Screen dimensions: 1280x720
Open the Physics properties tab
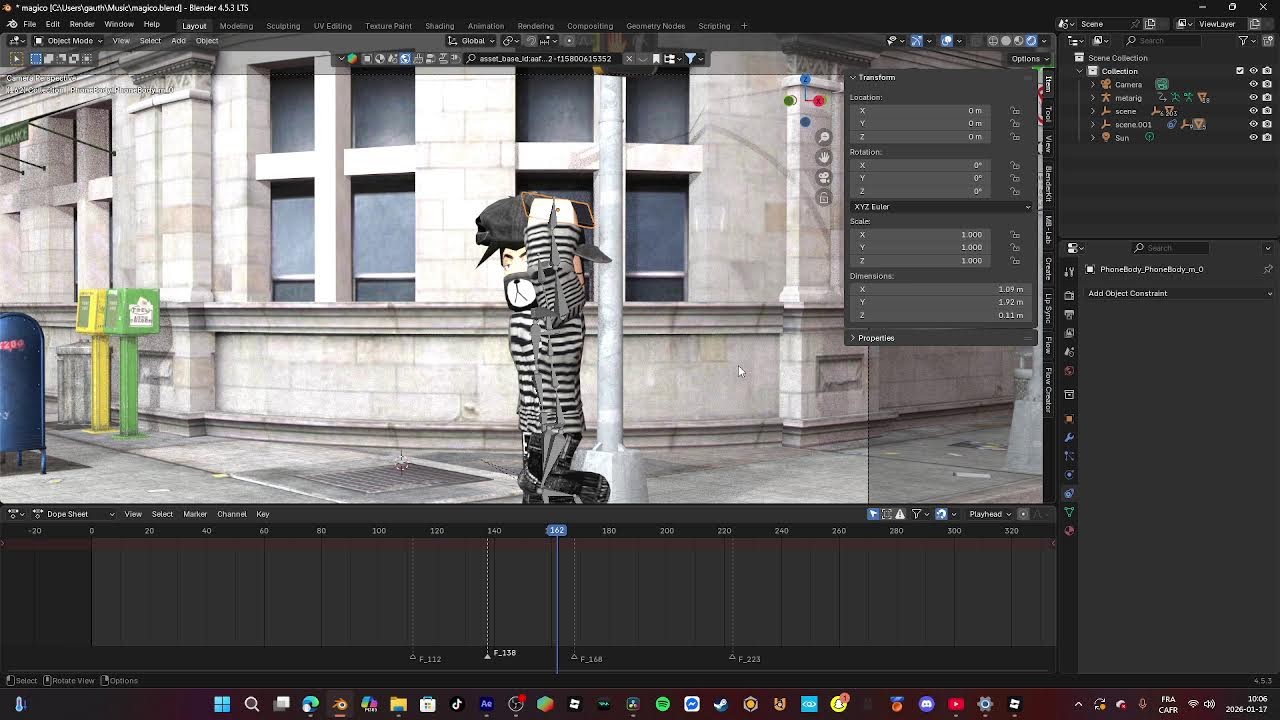click(1069, 475)
